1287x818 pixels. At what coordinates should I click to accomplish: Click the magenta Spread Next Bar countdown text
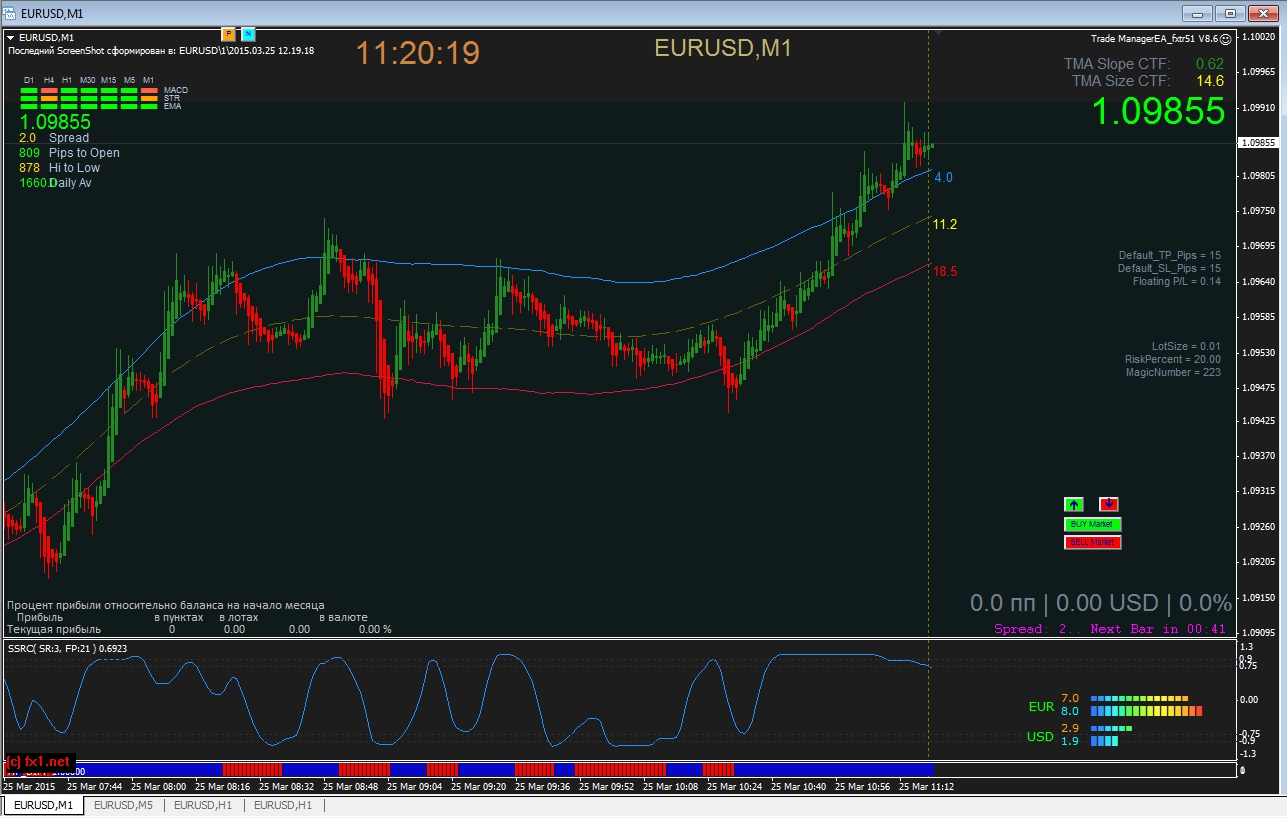coord(1110,629)
